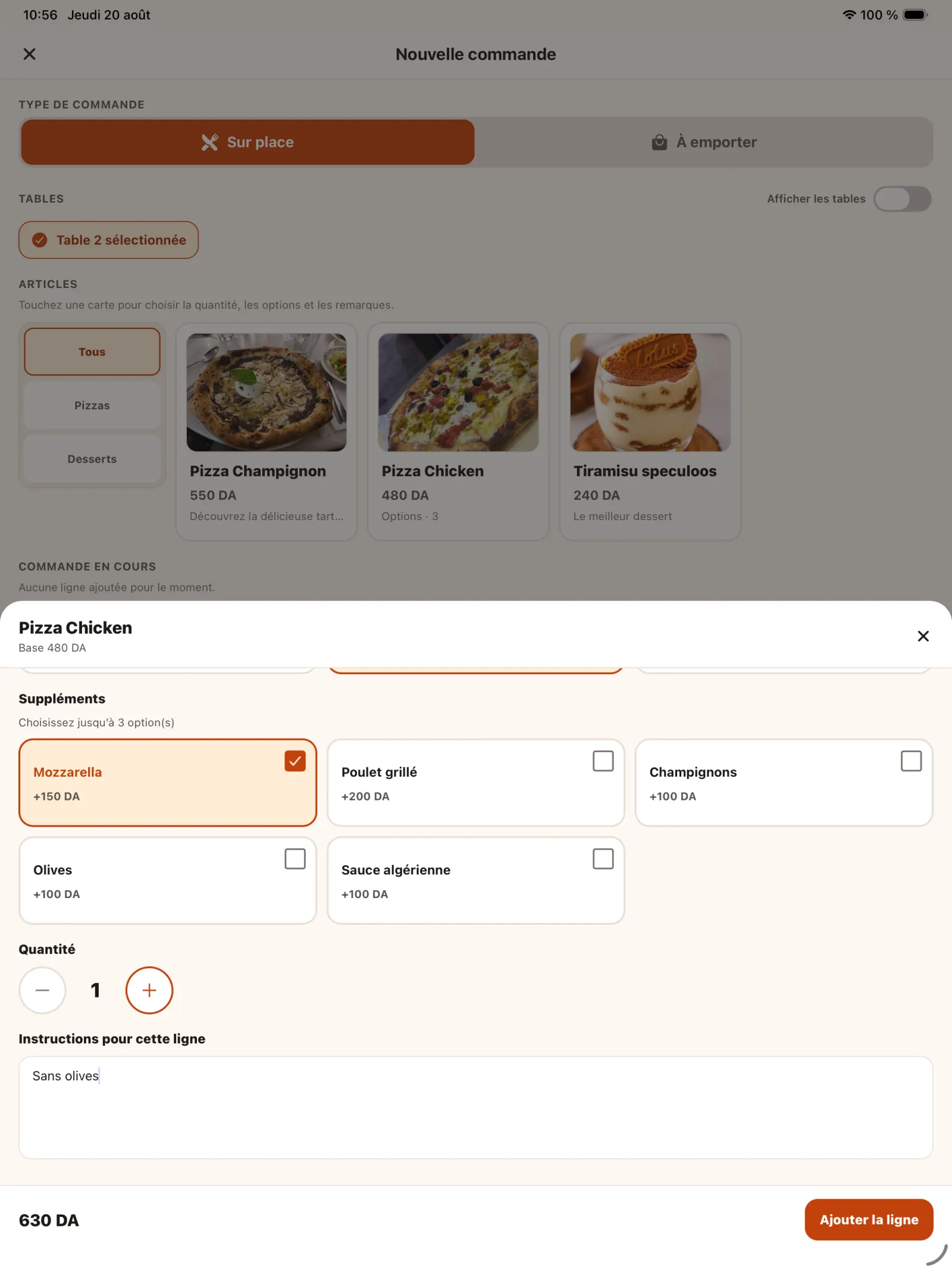Focus the Instructions pour cette ligne field
952x1270 pixels.
(x=475, y=1107)
